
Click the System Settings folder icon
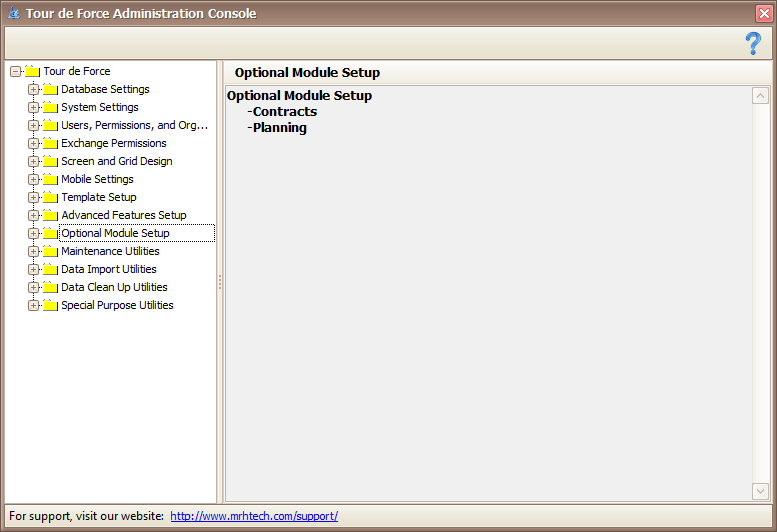51,107
